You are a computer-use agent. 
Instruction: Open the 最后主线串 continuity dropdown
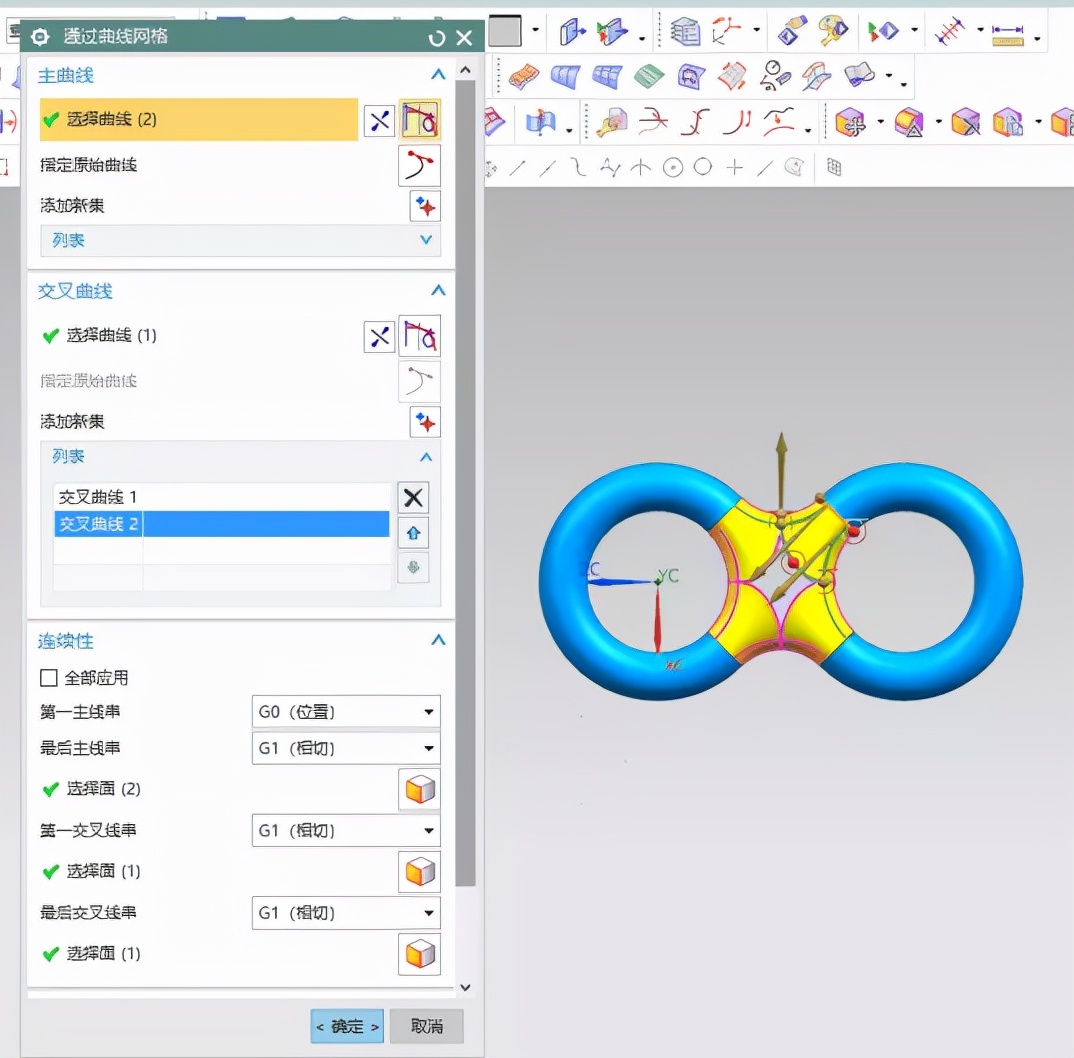345,748
